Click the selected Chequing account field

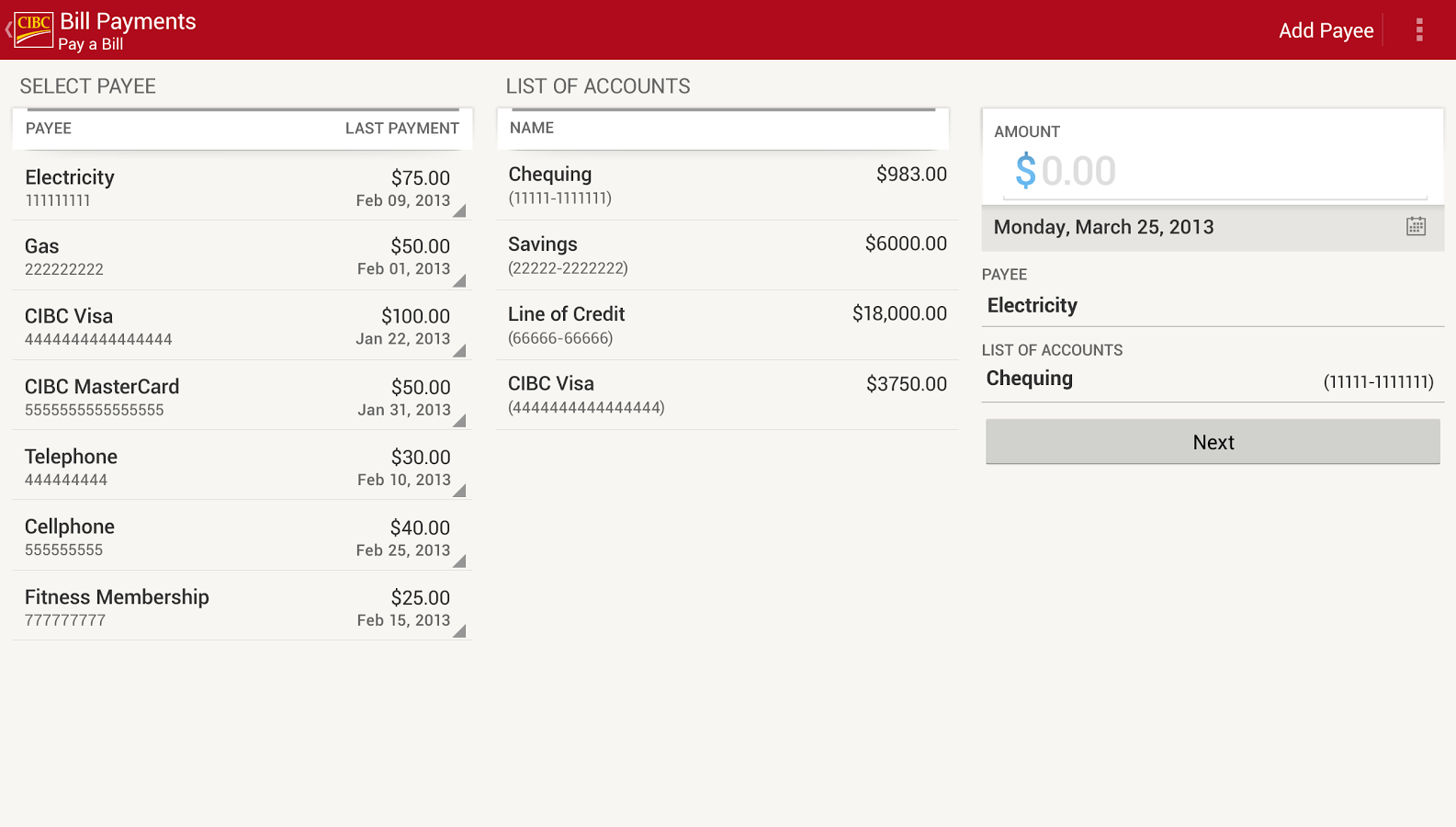1211,380
